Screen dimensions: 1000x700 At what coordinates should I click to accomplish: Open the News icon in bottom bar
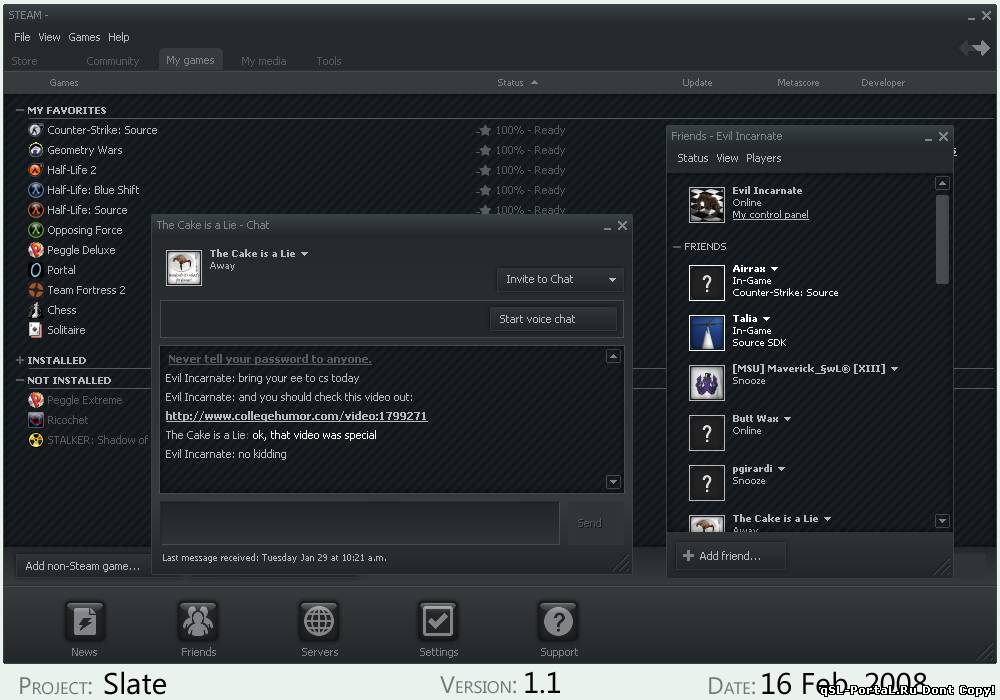coord(85,621)
